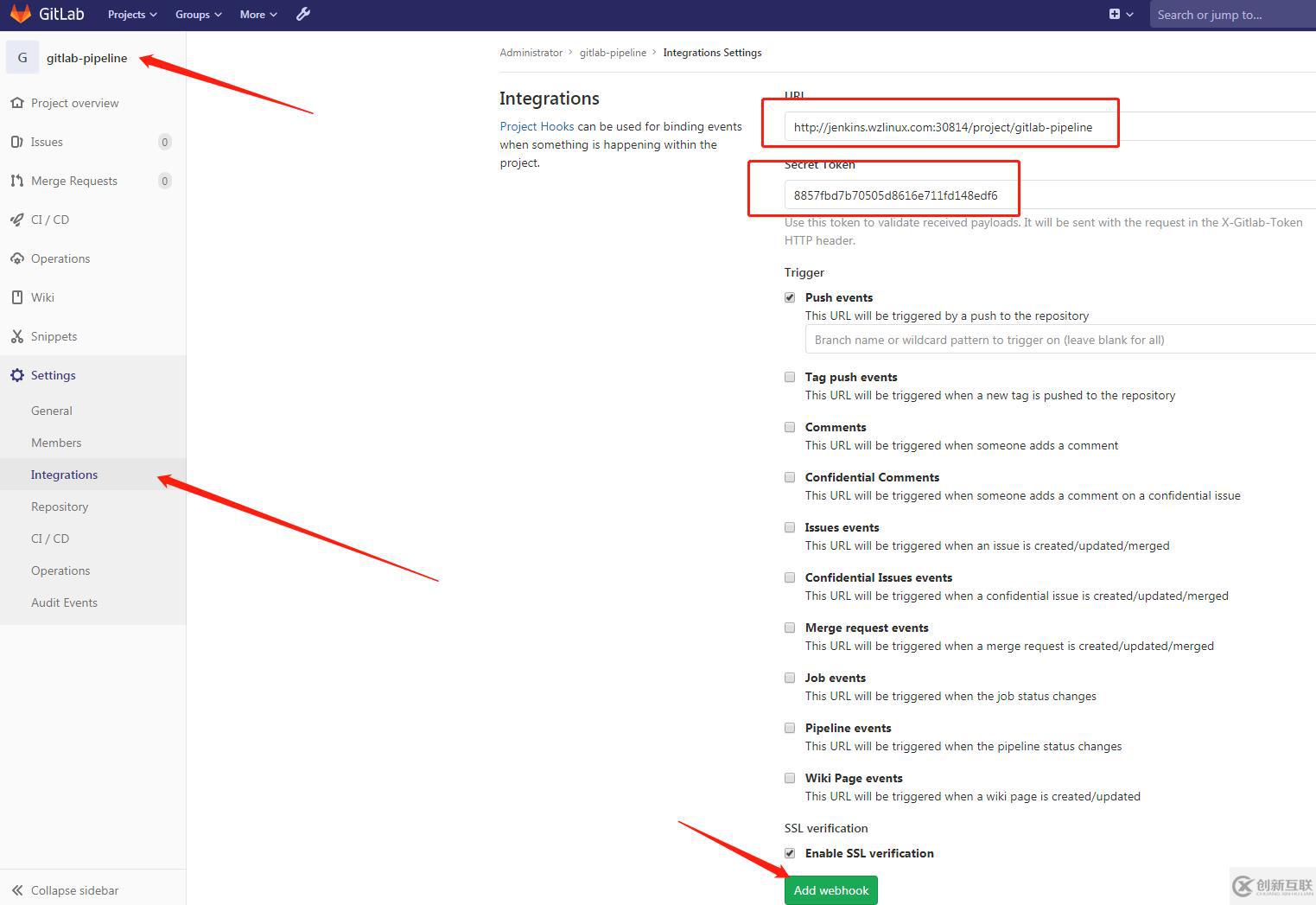The height and width of the screenshot is (905, 1316).
Task: Enable the Tag push events trigger
Action: (790, 377)
